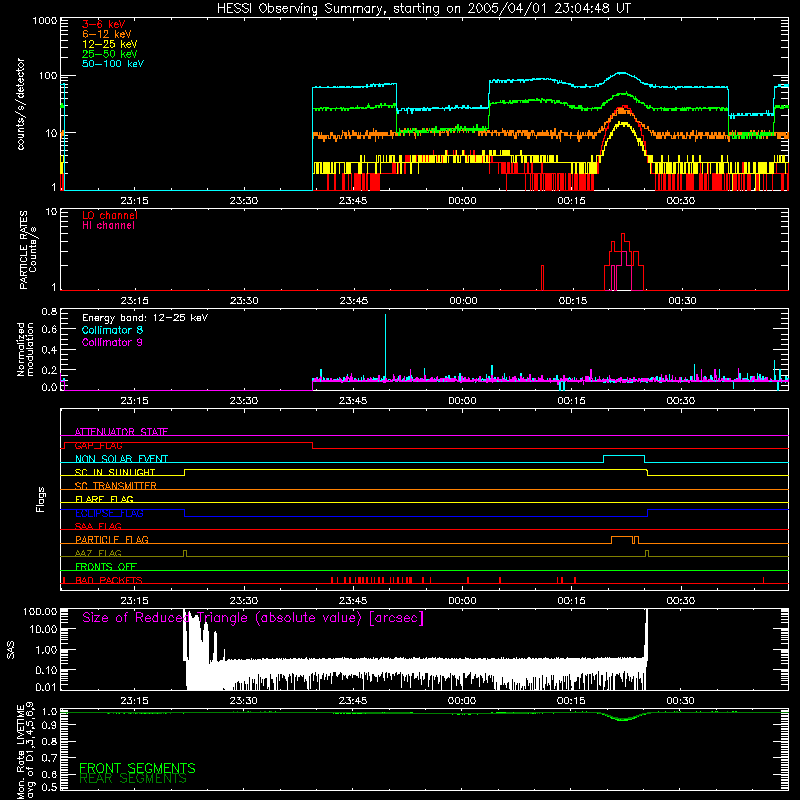Click the GAP_FLAG label
800x800 pixels.
[98, 445]
